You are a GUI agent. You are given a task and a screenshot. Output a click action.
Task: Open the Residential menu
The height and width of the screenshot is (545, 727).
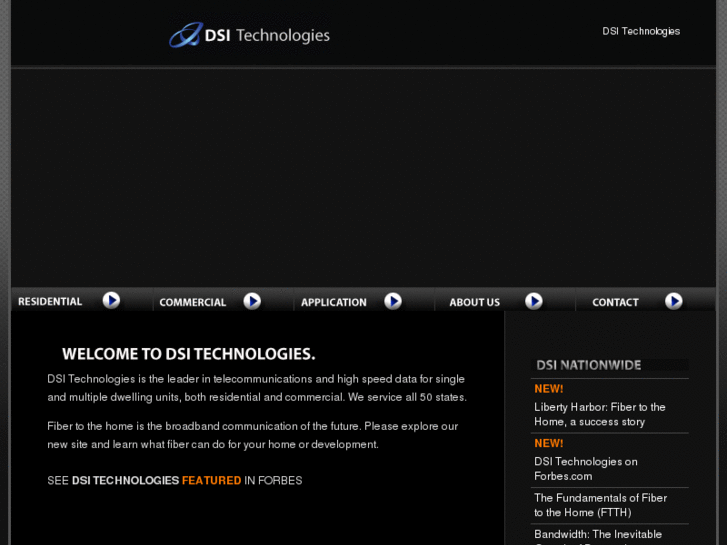coord(50,301)
